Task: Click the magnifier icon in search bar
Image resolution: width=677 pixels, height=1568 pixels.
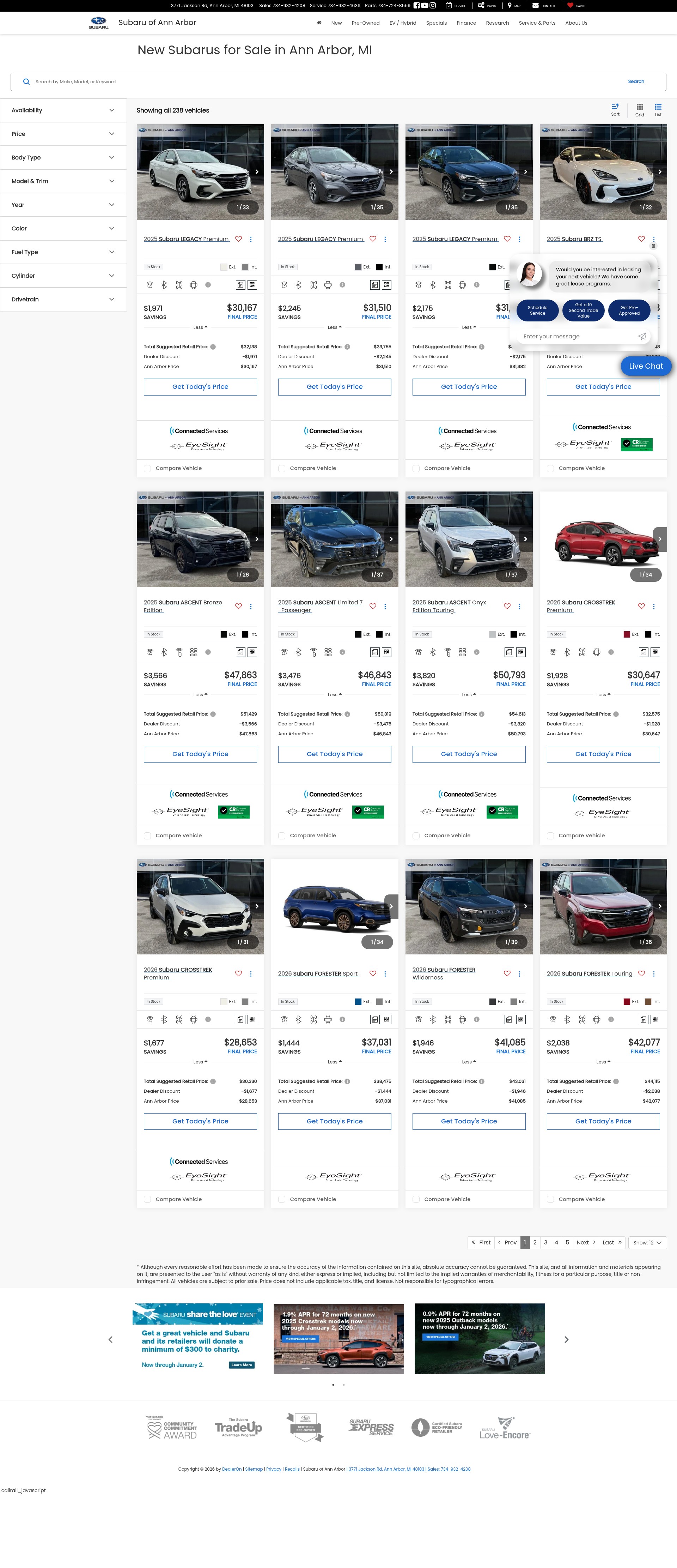Action: tap(26, 82)
